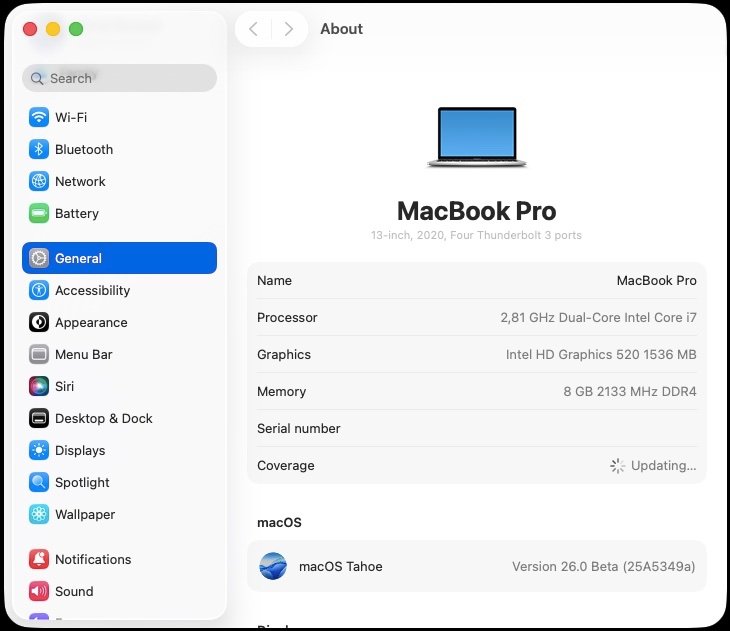Click the green Battery icon
Image resolution: width=730 pixels, height=631 pixels.
tap(39, 213)
